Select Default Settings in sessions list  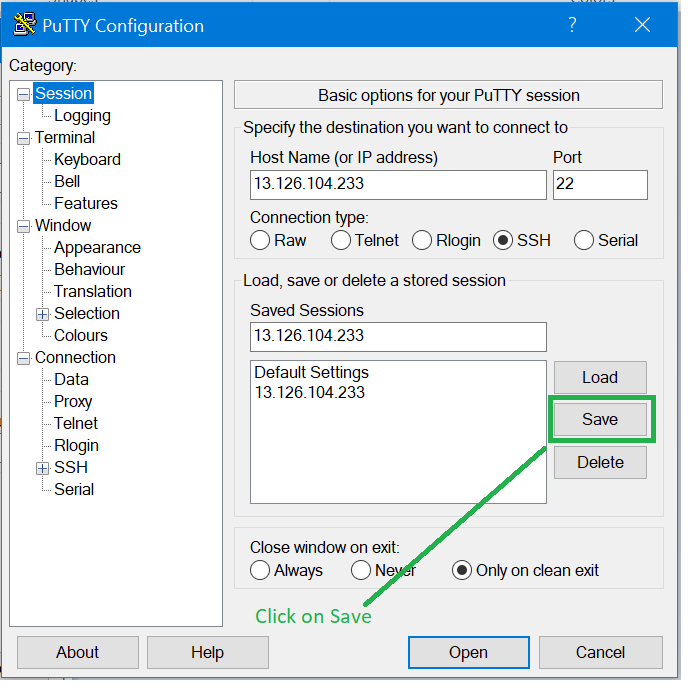click(311, 372)
